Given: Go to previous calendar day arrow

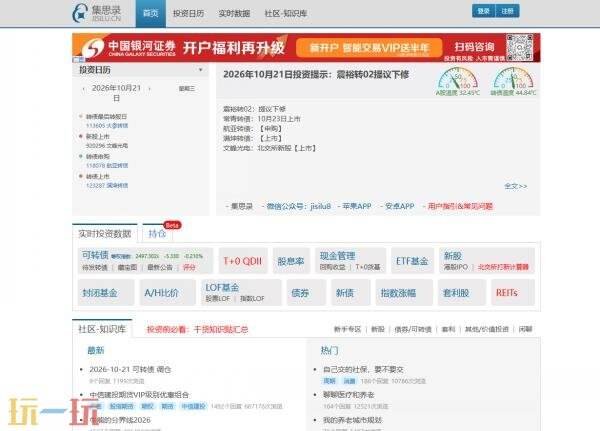Looking at the screenshot, I should 83,88.
